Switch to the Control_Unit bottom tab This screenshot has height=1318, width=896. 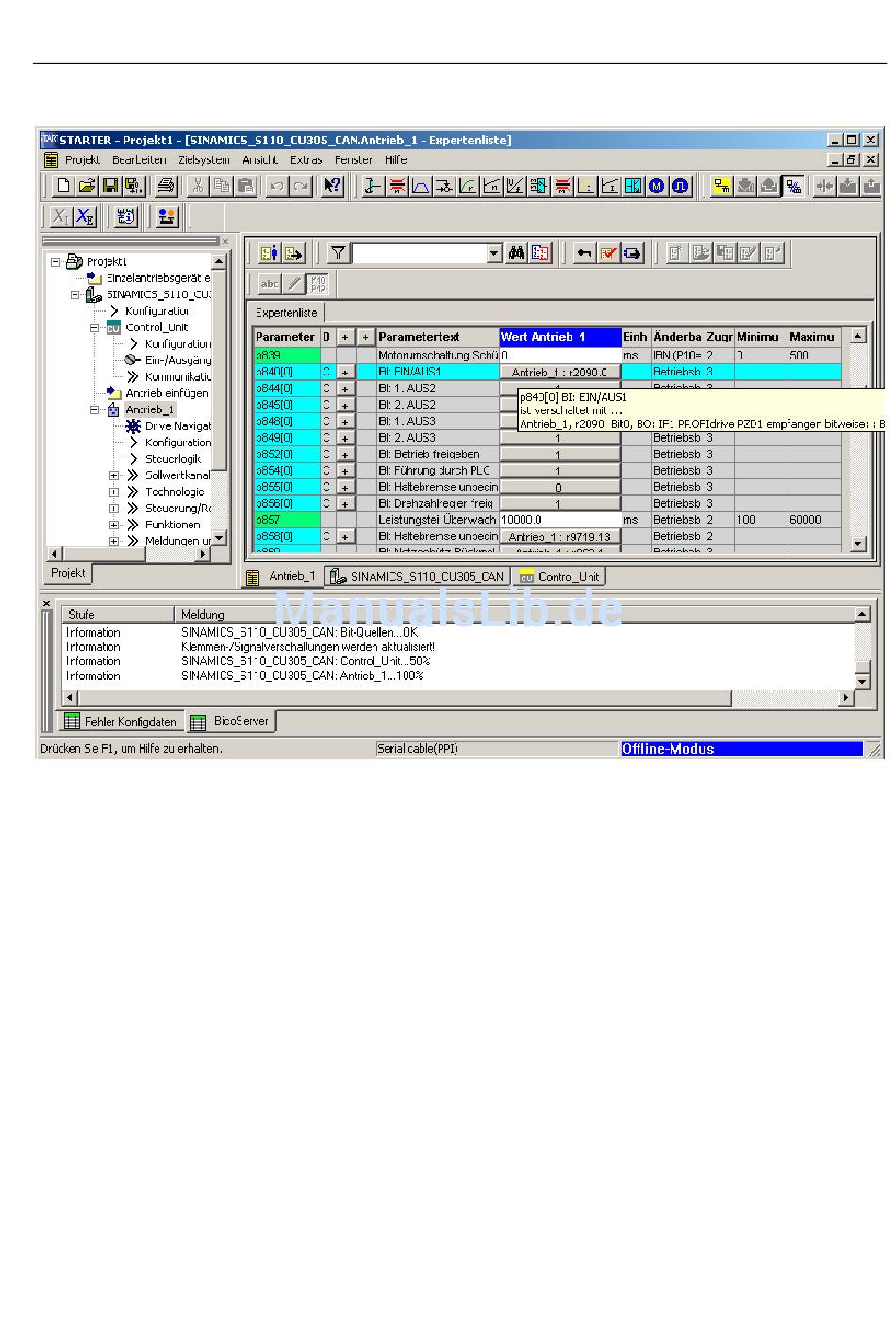click(x=559, y=576)
